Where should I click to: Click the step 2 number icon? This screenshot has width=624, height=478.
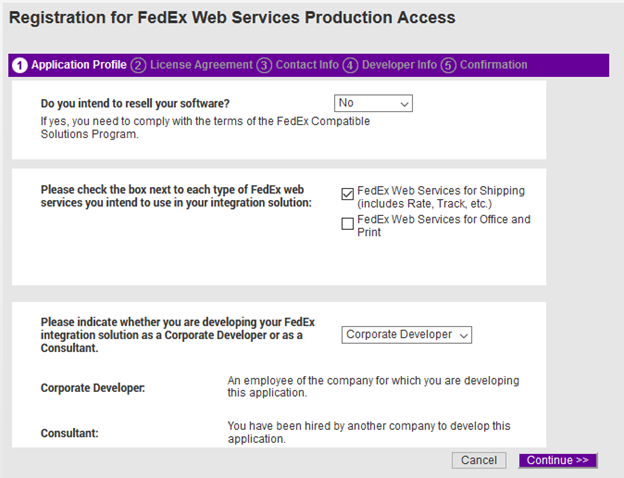point(138,65)
